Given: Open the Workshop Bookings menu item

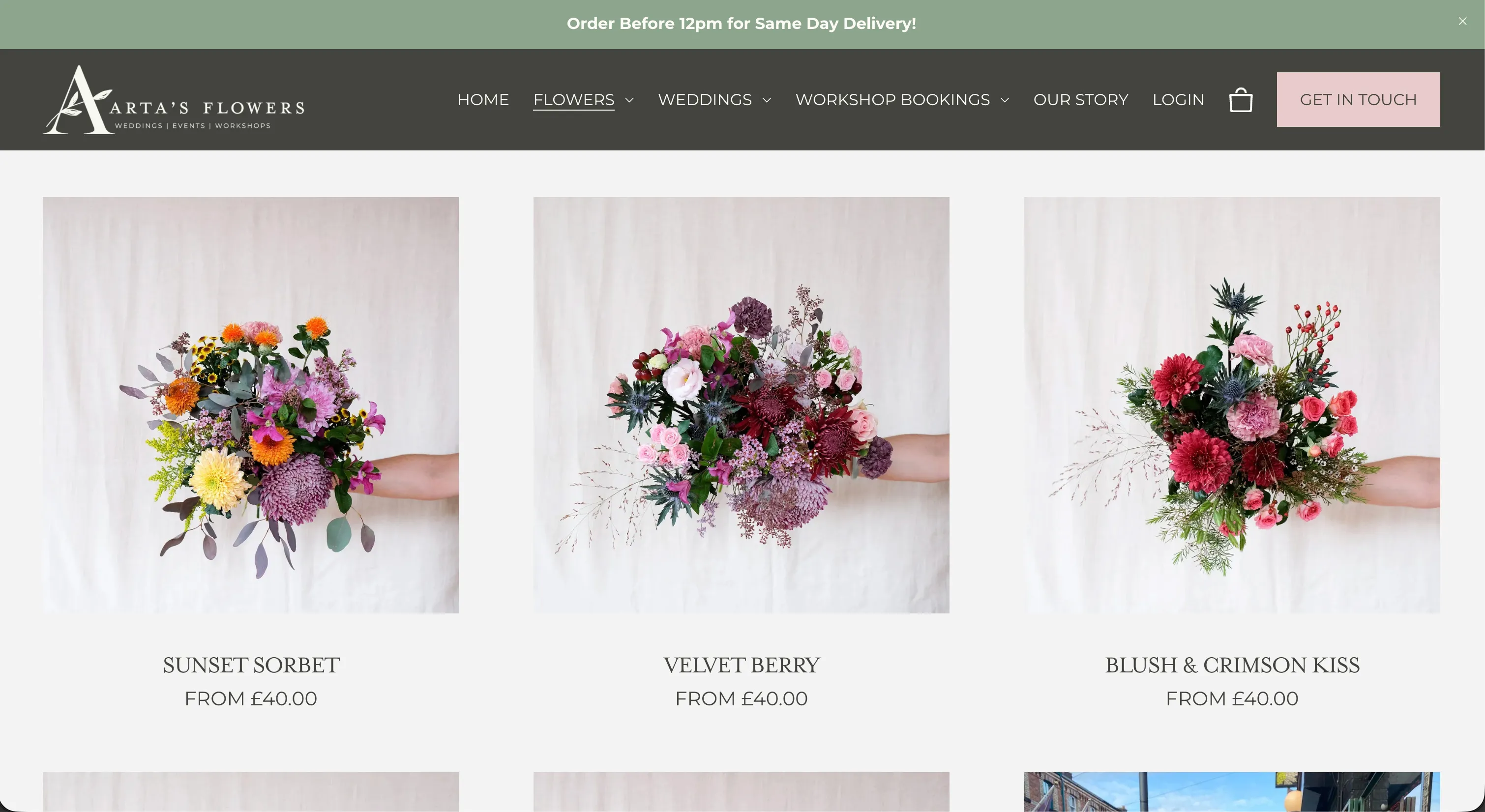Looking at the screenshot, I should (x=893, y=100).
